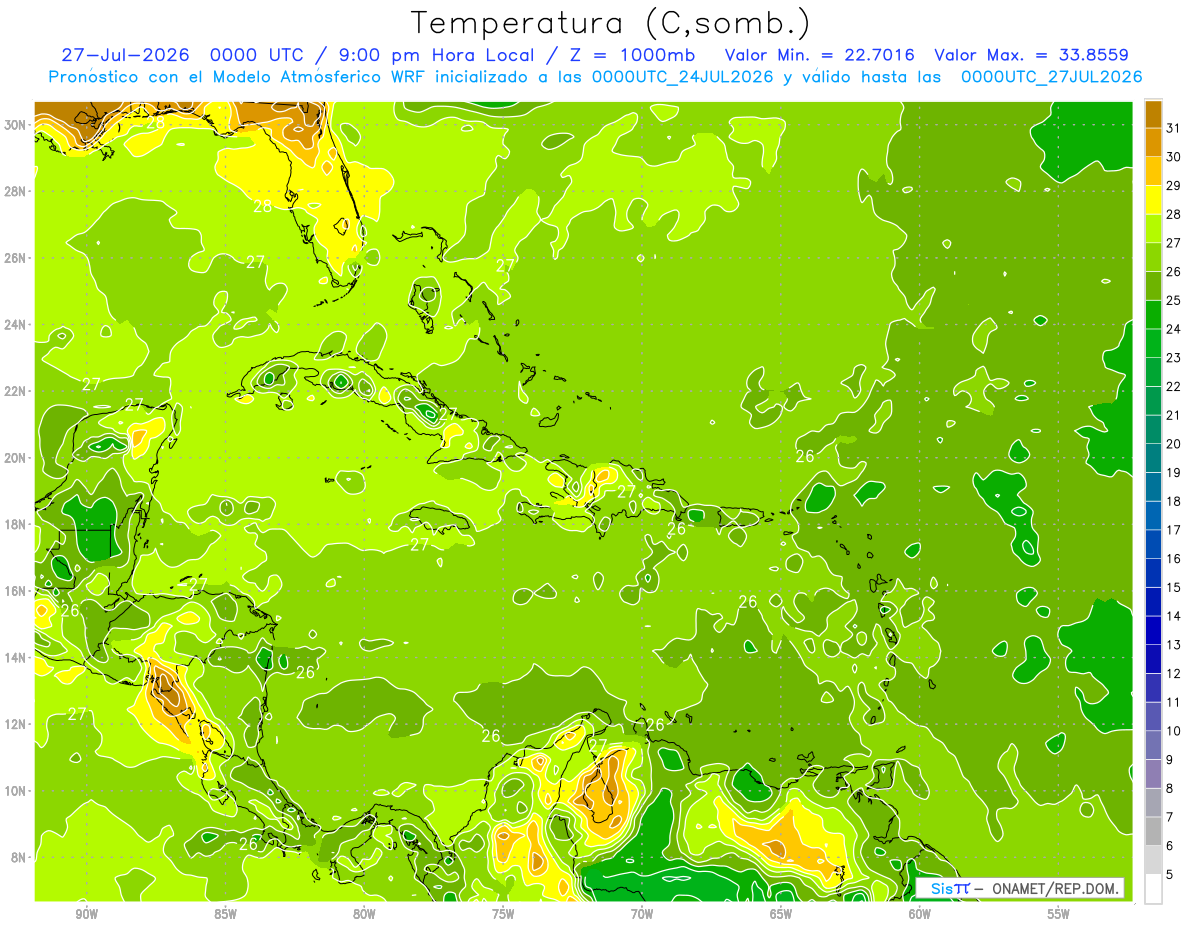The image size is (1200, 927).
Task: Click the title "Temperatura (C,somb.)"
Action: (610, 24)
